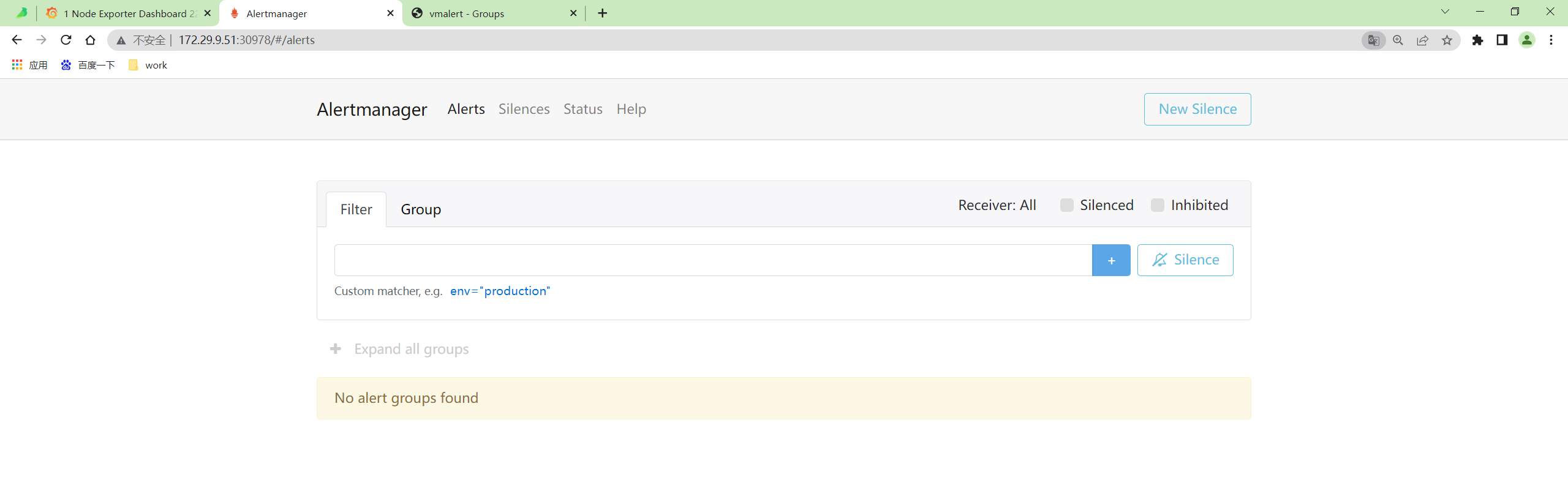Add matcher with the plus button
Image resolution: width=1568 pixels, height=491 pixels.
point(1111,260)
